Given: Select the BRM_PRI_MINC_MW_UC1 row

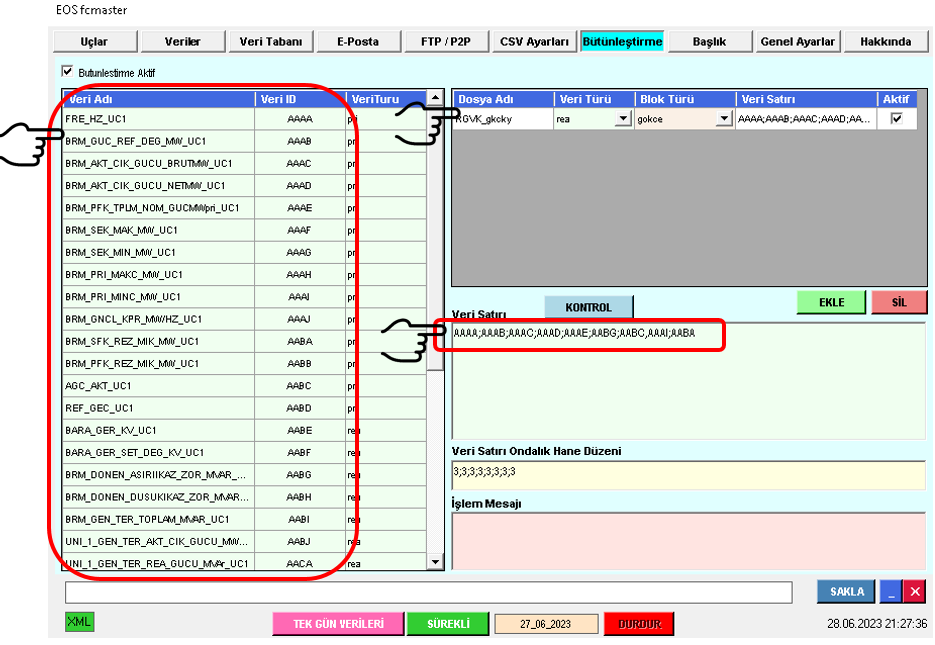Looking at the screenshot, I should 244,297.
